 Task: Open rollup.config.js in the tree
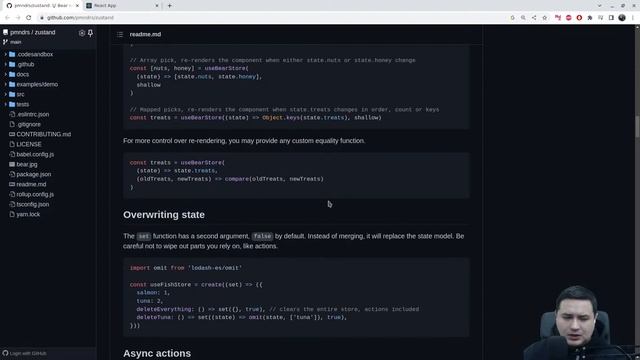point(35,194)
